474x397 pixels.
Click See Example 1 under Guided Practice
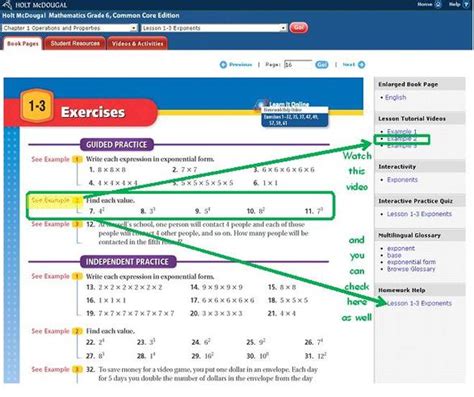57,159
